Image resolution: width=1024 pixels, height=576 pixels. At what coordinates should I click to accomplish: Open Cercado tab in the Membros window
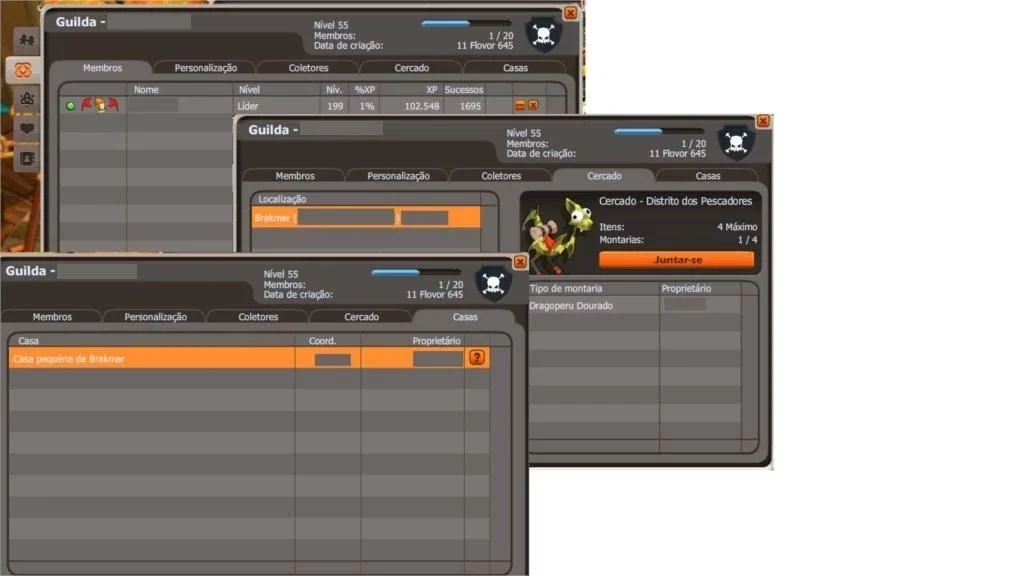tap(411, 68)
